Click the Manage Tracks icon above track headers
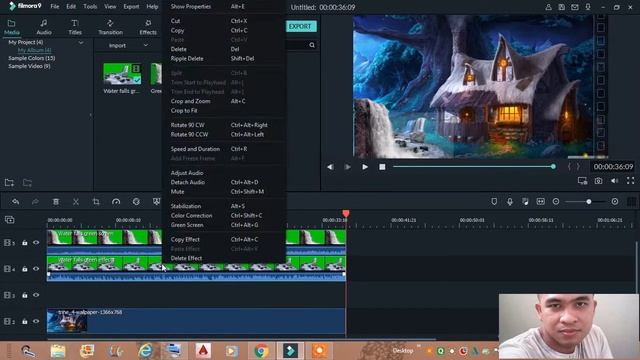Image resolution: width=640 pixels, height=360 pixels. tap(9, 220)
